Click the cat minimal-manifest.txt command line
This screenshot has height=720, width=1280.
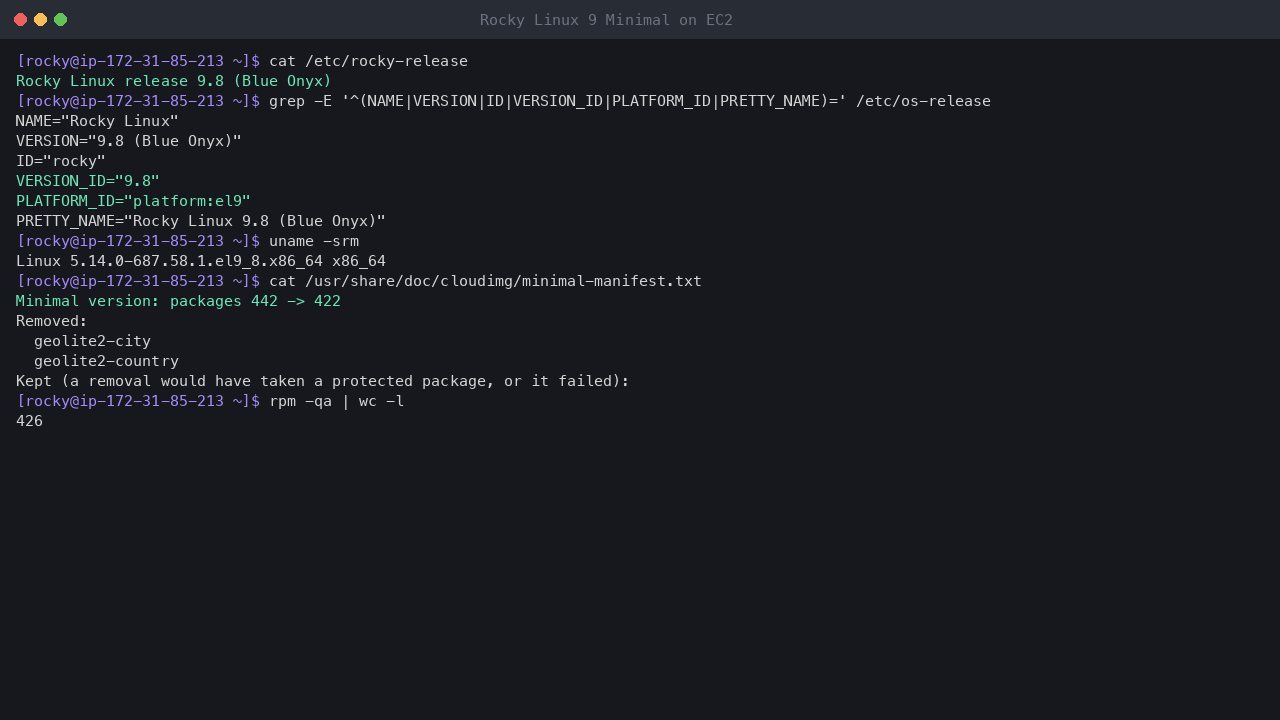coord(359,281)
